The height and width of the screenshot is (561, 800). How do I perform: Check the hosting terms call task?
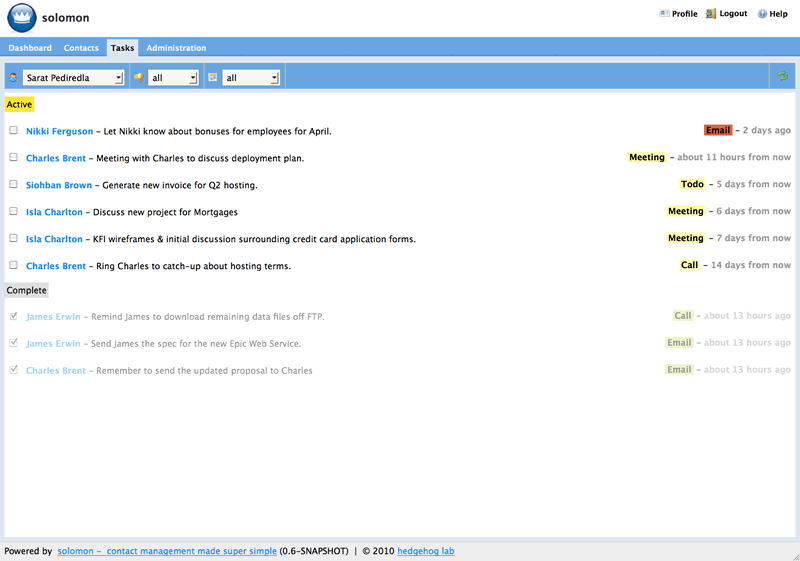click(x=14, y=266)
